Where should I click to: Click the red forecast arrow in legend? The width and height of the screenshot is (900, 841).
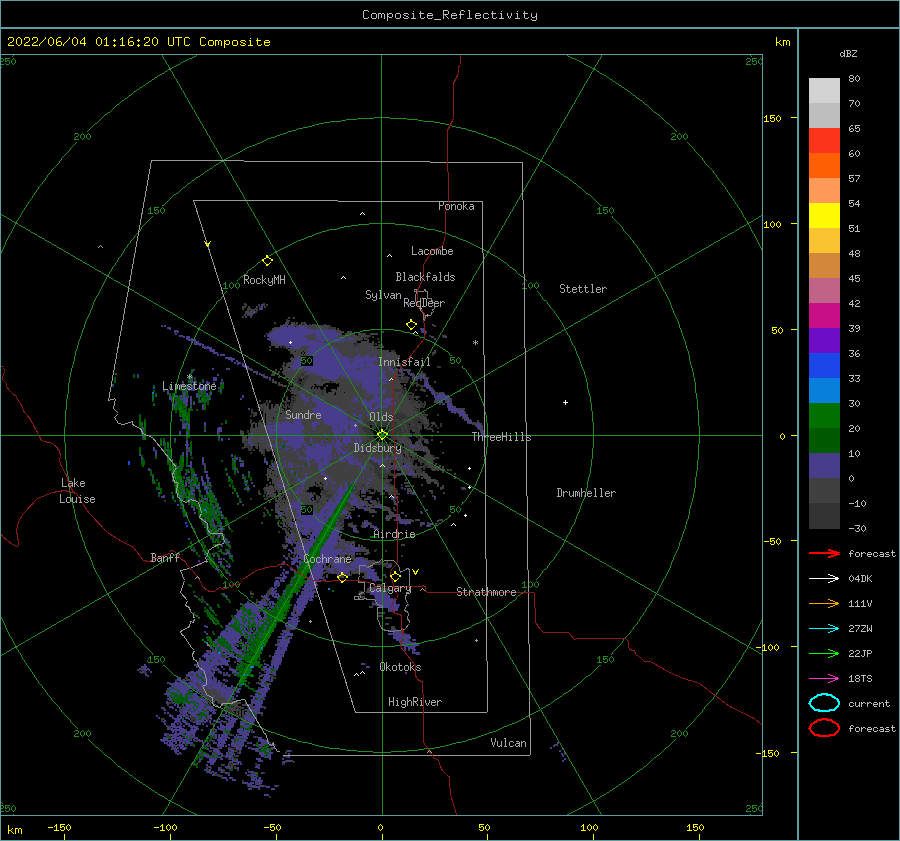point(824,553)
